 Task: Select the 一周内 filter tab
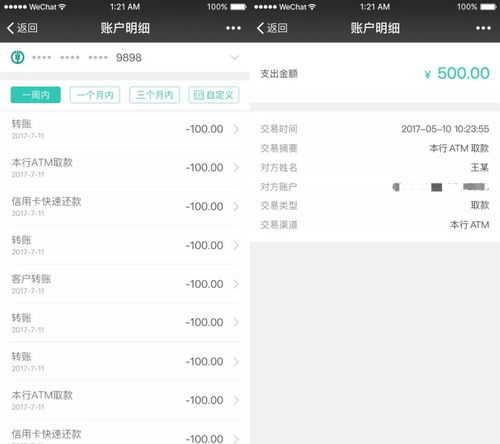[36, 95]
